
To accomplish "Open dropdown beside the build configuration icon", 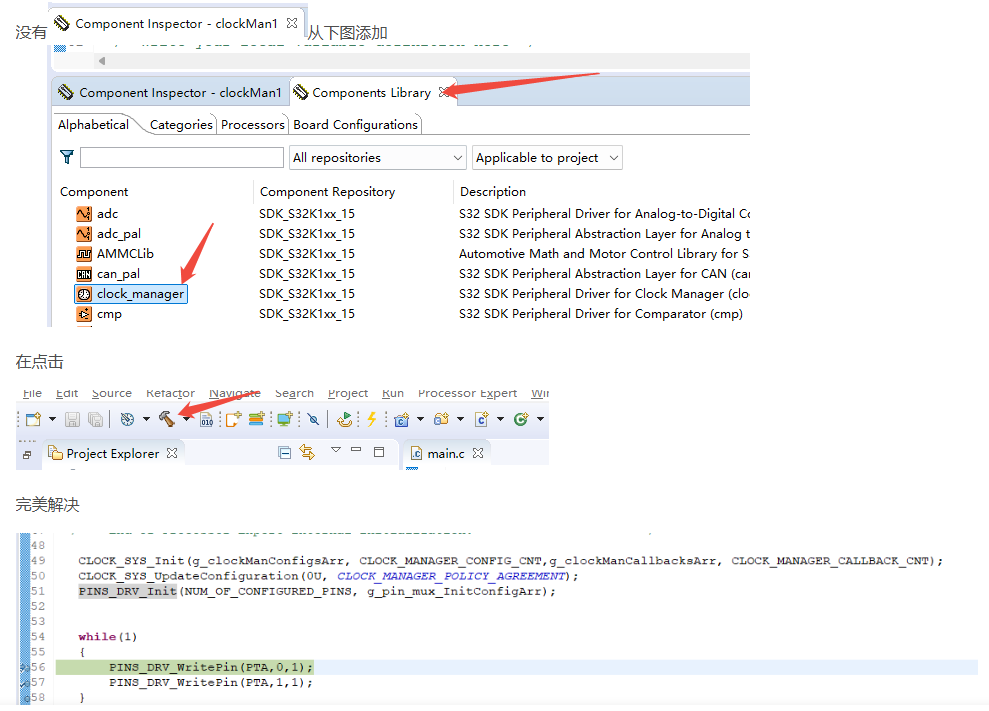I will coord(146,419).
